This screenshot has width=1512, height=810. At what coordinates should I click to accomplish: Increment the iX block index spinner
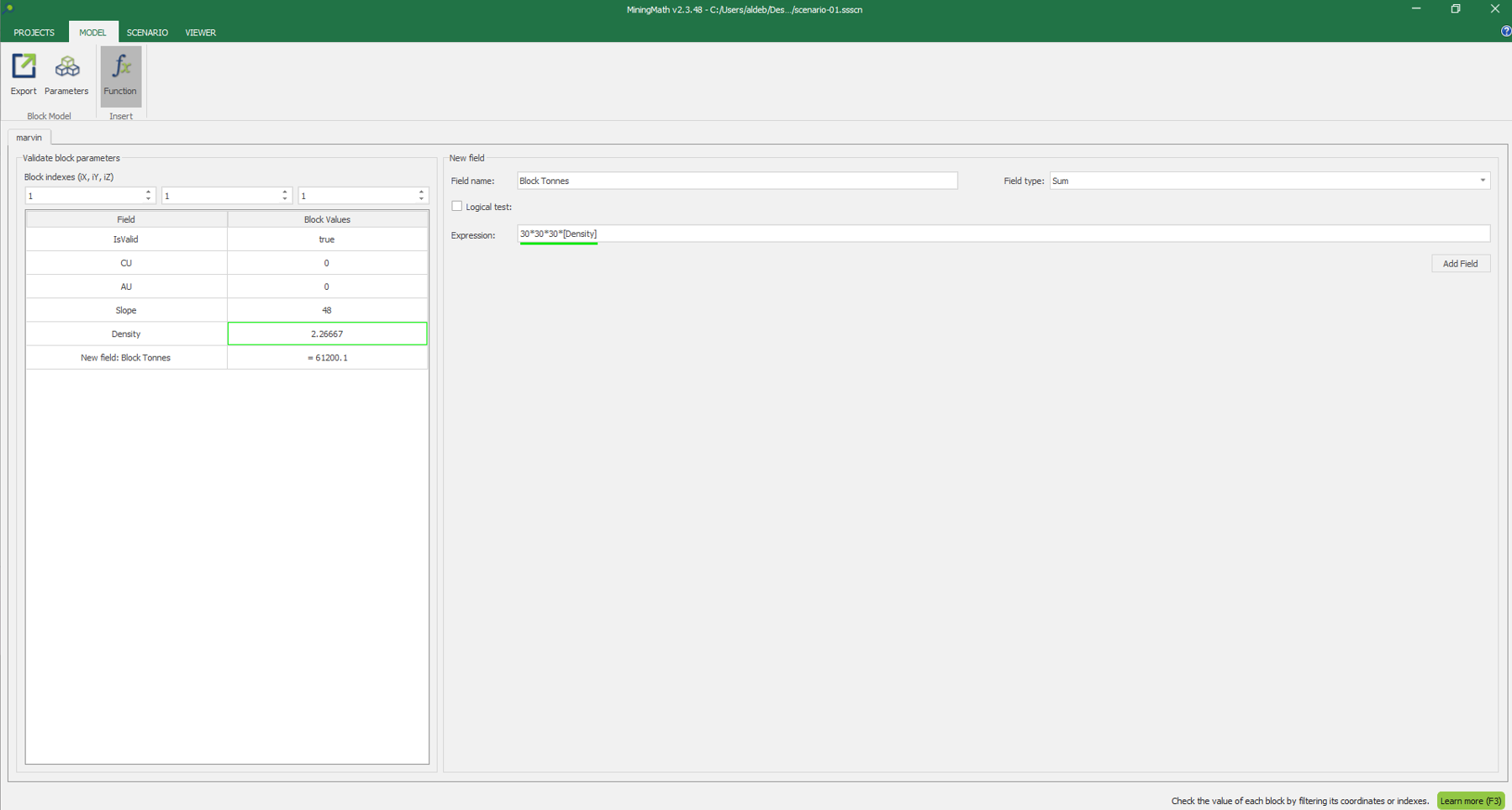[149, 192]
